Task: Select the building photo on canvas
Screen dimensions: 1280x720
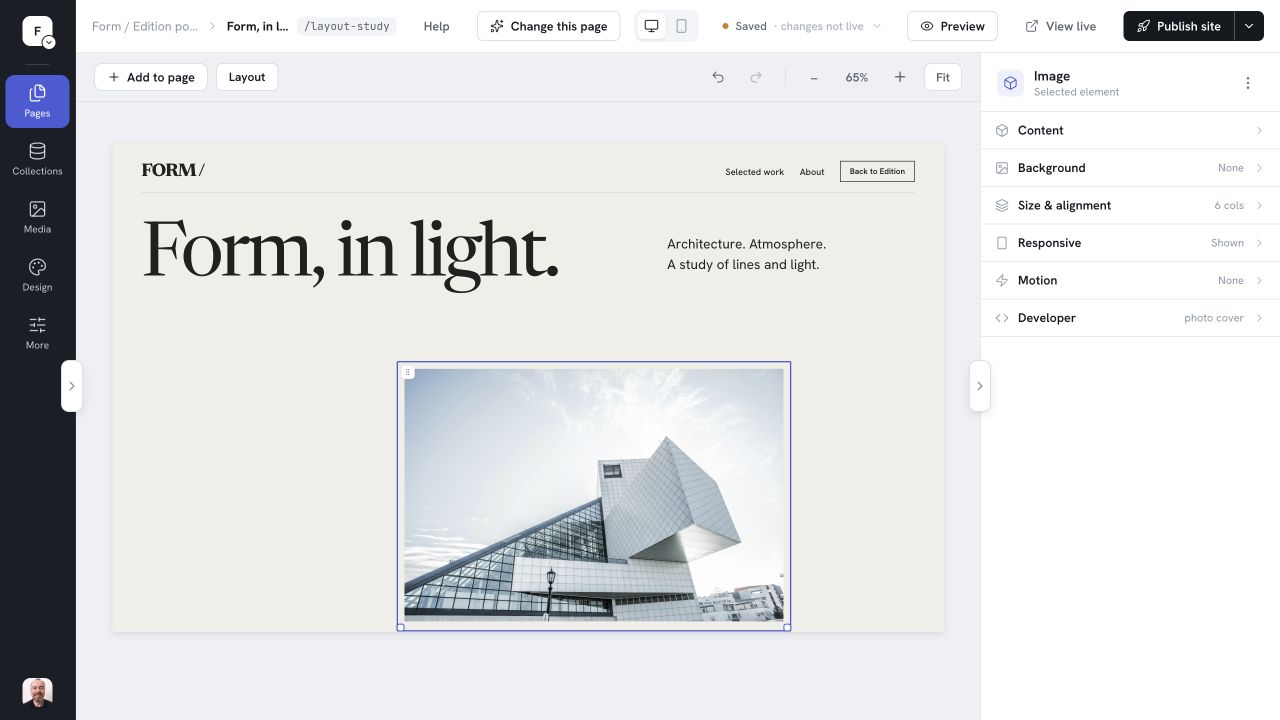Action: click(x=594, y=495)
